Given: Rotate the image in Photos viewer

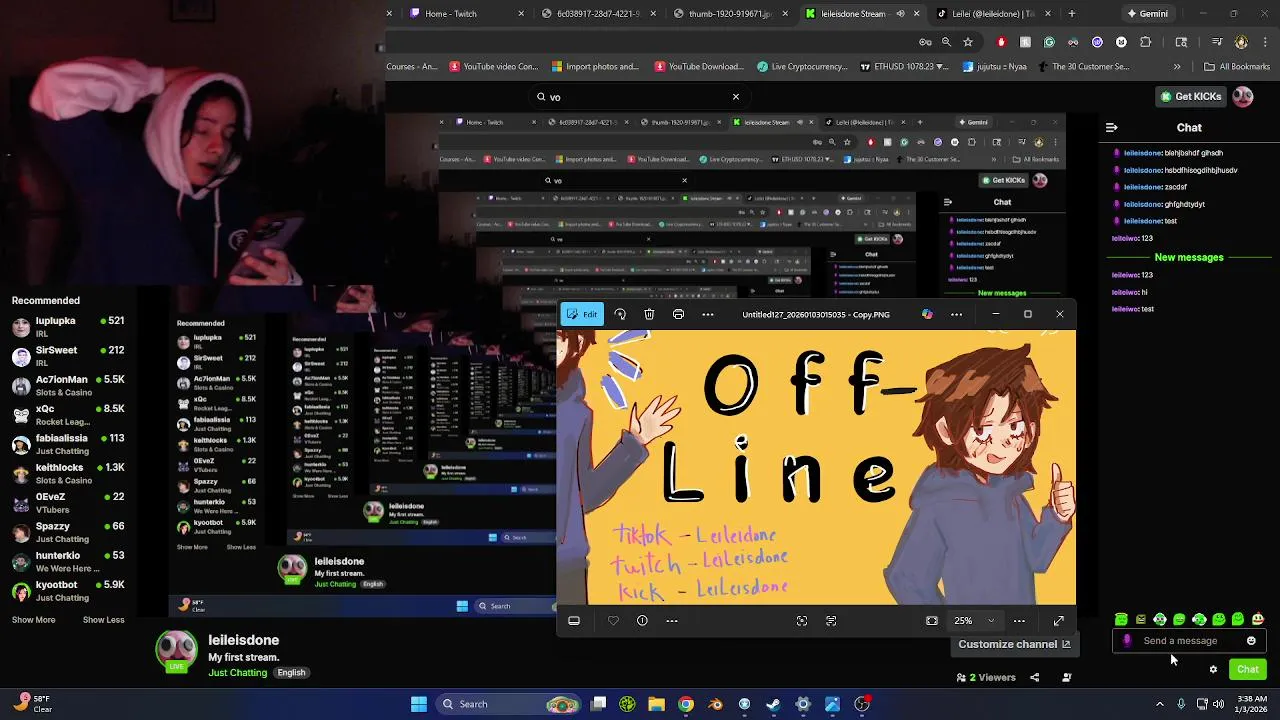Looking at the screenshot, I should (620, 314).
